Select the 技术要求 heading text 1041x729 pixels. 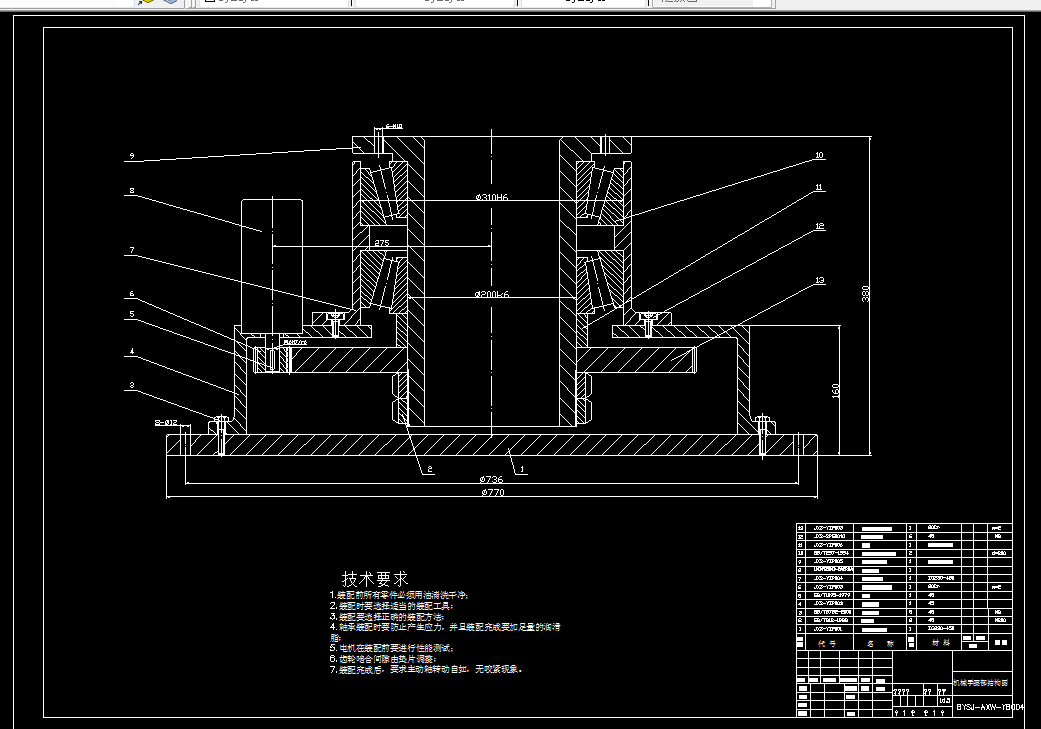click(x=375, y=579)
